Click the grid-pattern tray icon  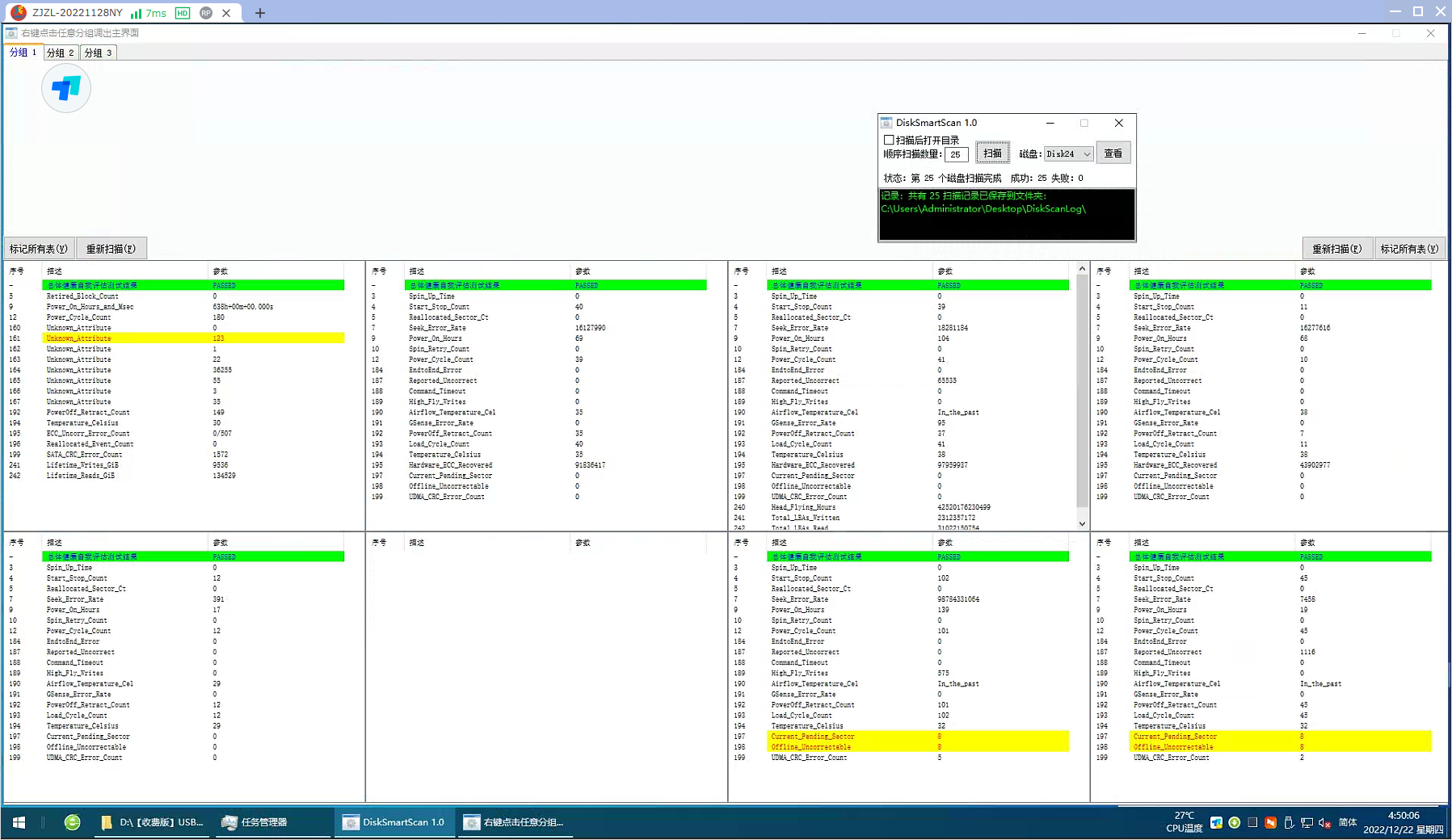1252,822
